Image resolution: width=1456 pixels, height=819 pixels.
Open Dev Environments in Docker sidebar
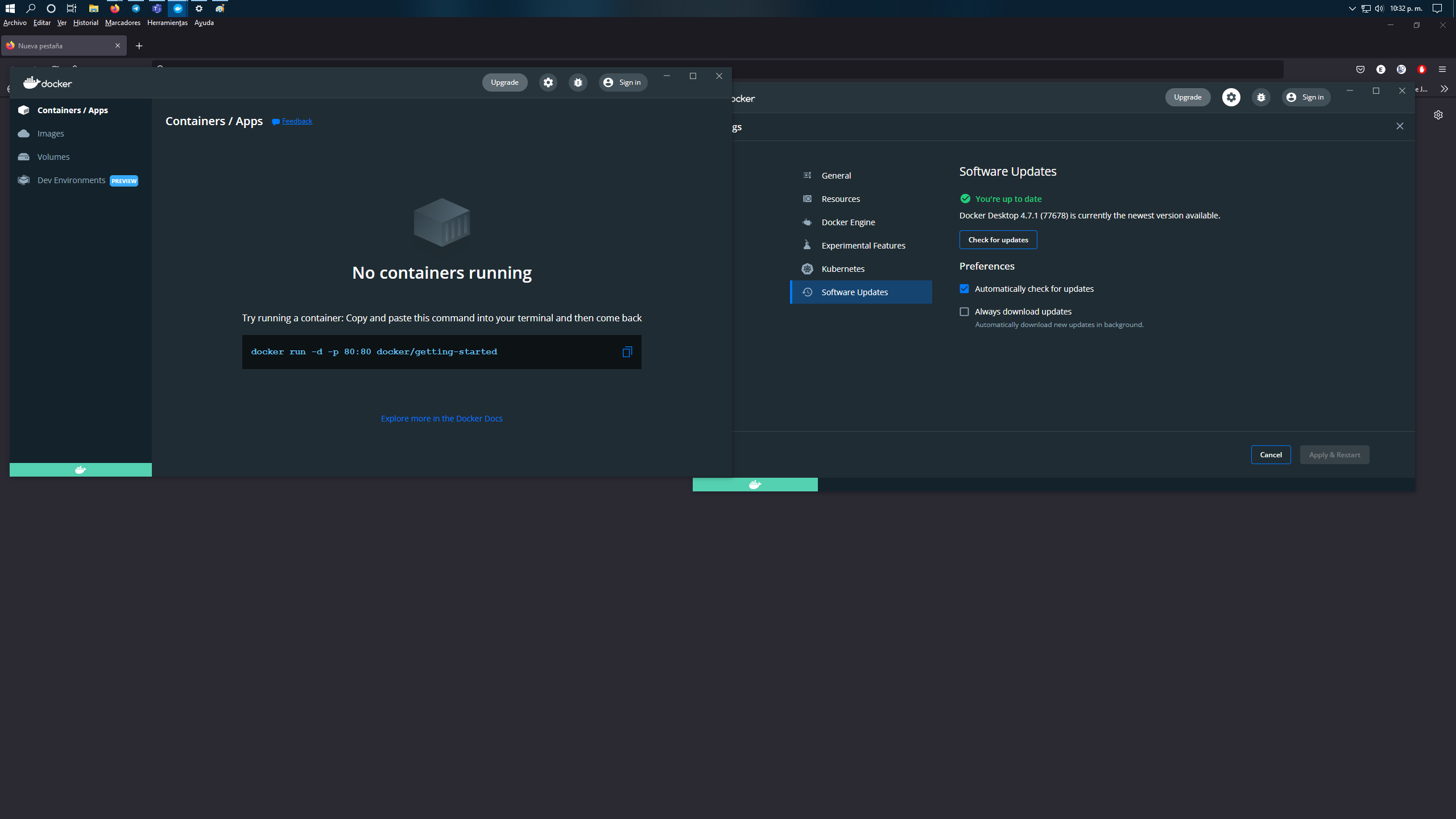81,180
